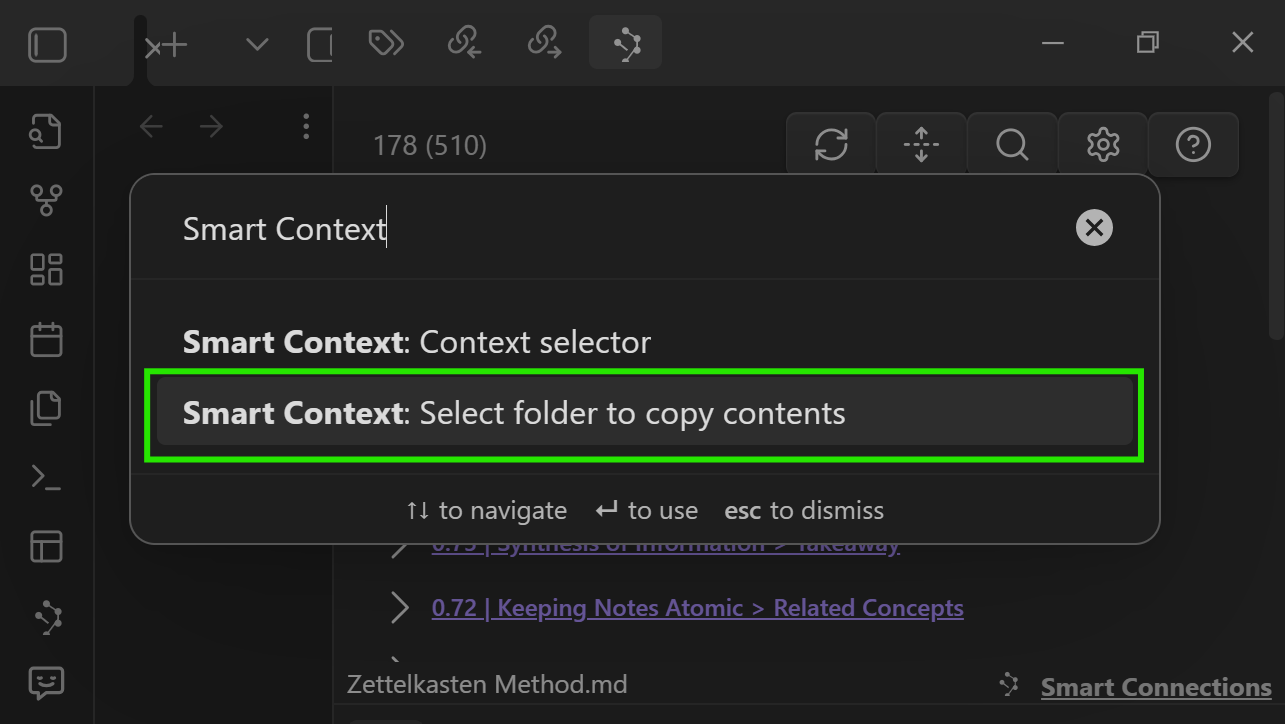Switch to the Smart Connections view tab
Screen dimensions: 1285x724
(x=625, y=43)
